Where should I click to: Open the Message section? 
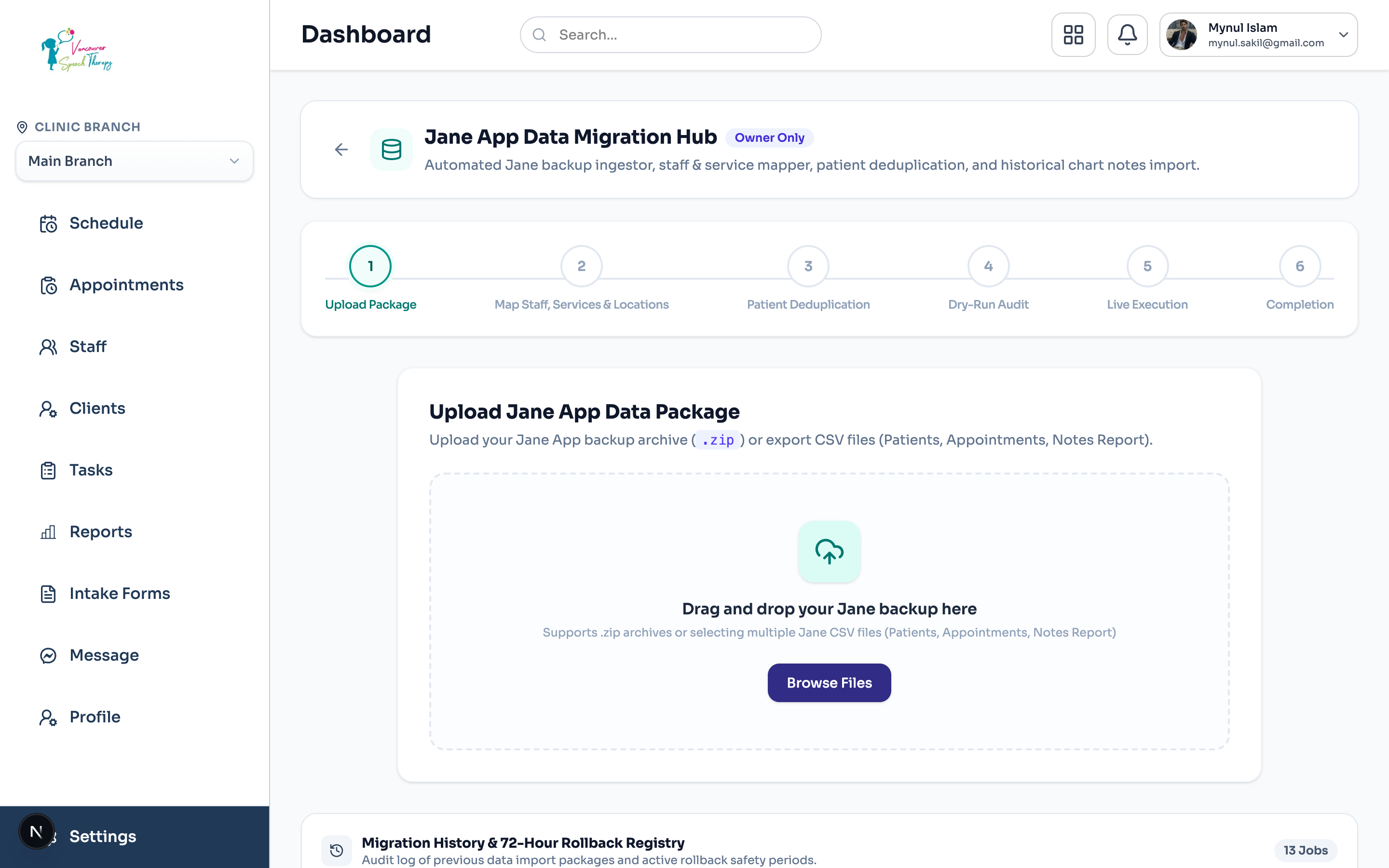click(x=104, y=656)
